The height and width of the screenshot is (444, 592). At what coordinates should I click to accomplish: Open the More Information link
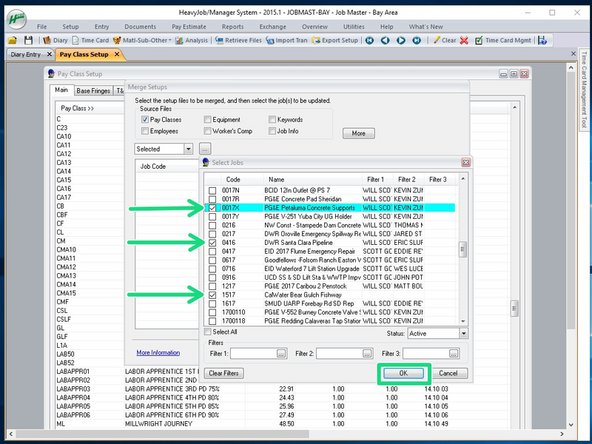click(158, 353)
